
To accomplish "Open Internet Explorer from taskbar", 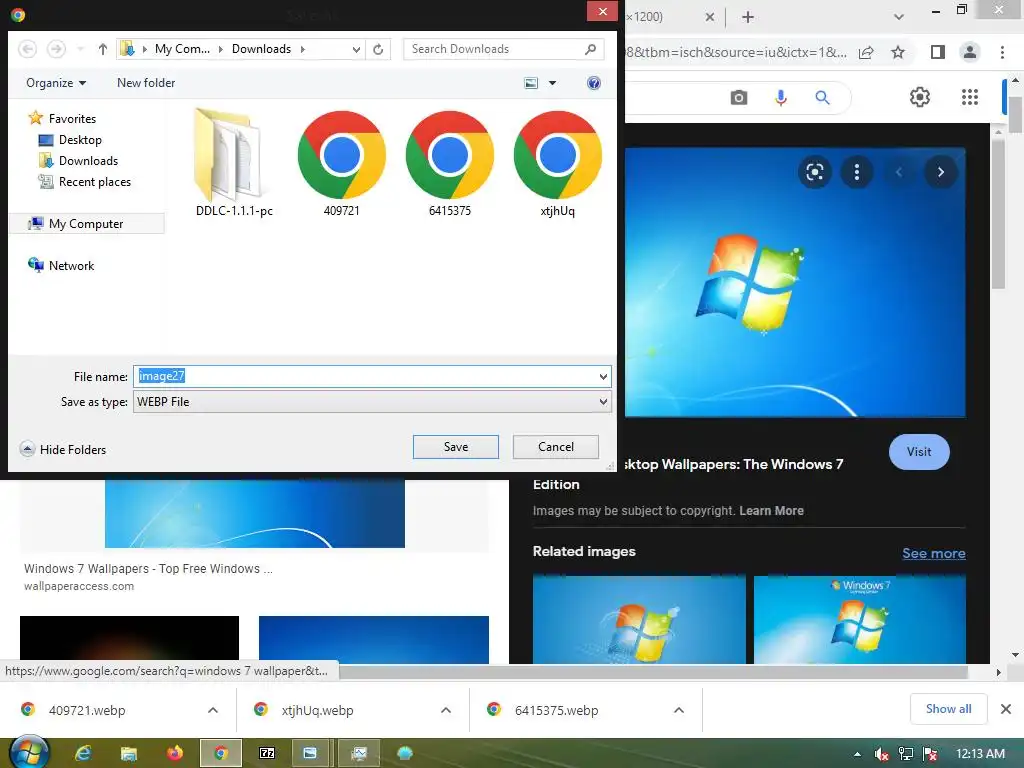I will coord(83,753).
